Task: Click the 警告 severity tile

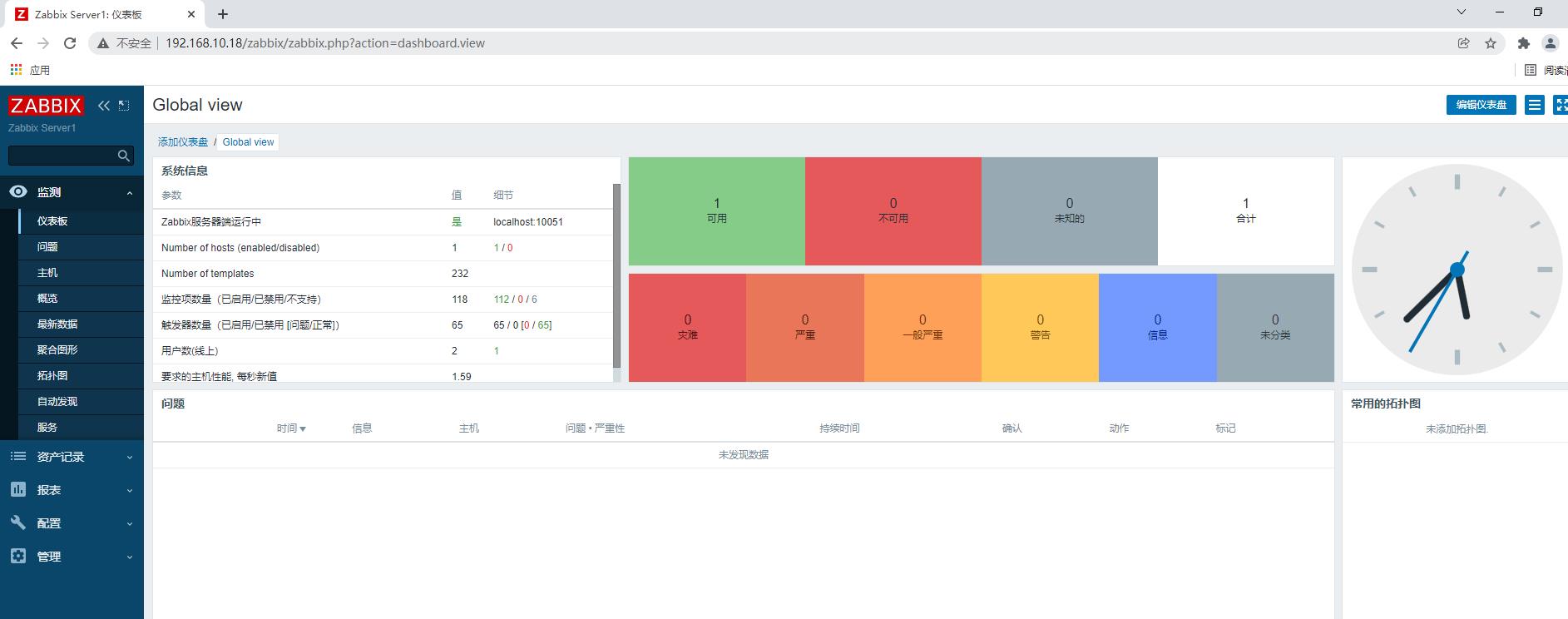Action: point(1040,328)
